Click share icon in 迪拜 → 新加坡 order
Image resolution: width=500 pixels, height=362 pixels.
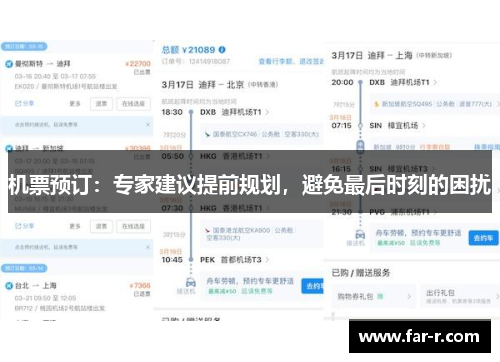coord(18,226)
